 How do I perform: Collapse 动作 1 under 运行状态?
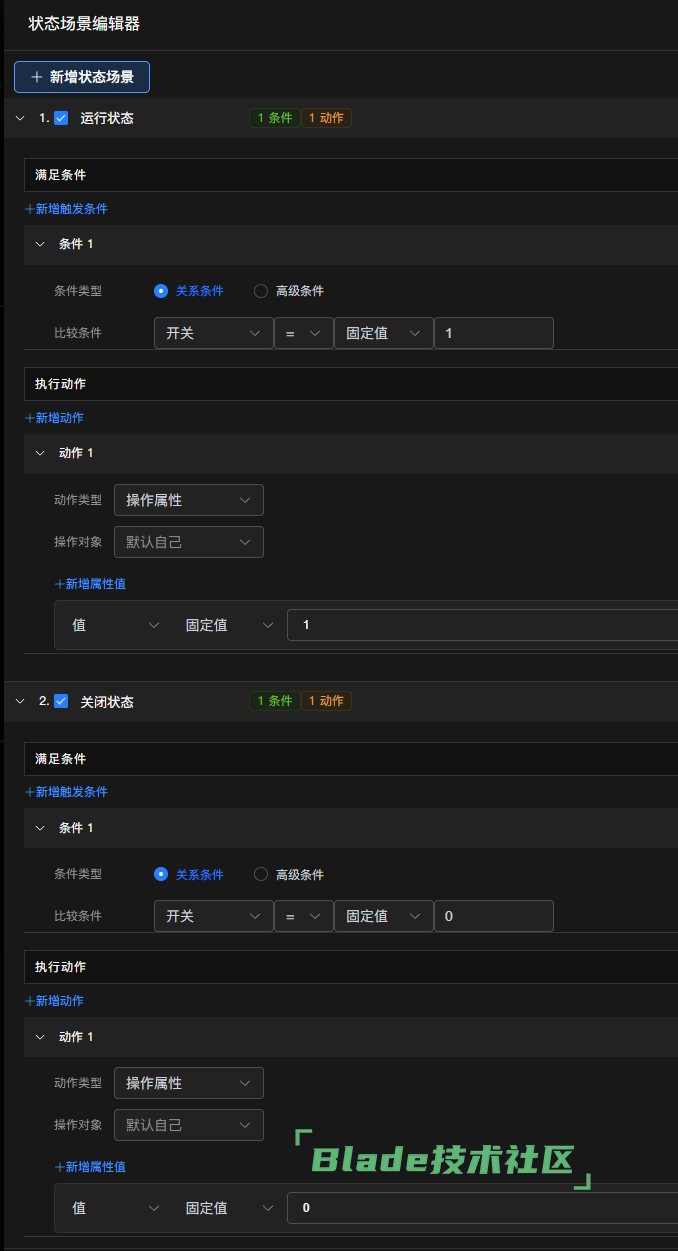[40, 453]
